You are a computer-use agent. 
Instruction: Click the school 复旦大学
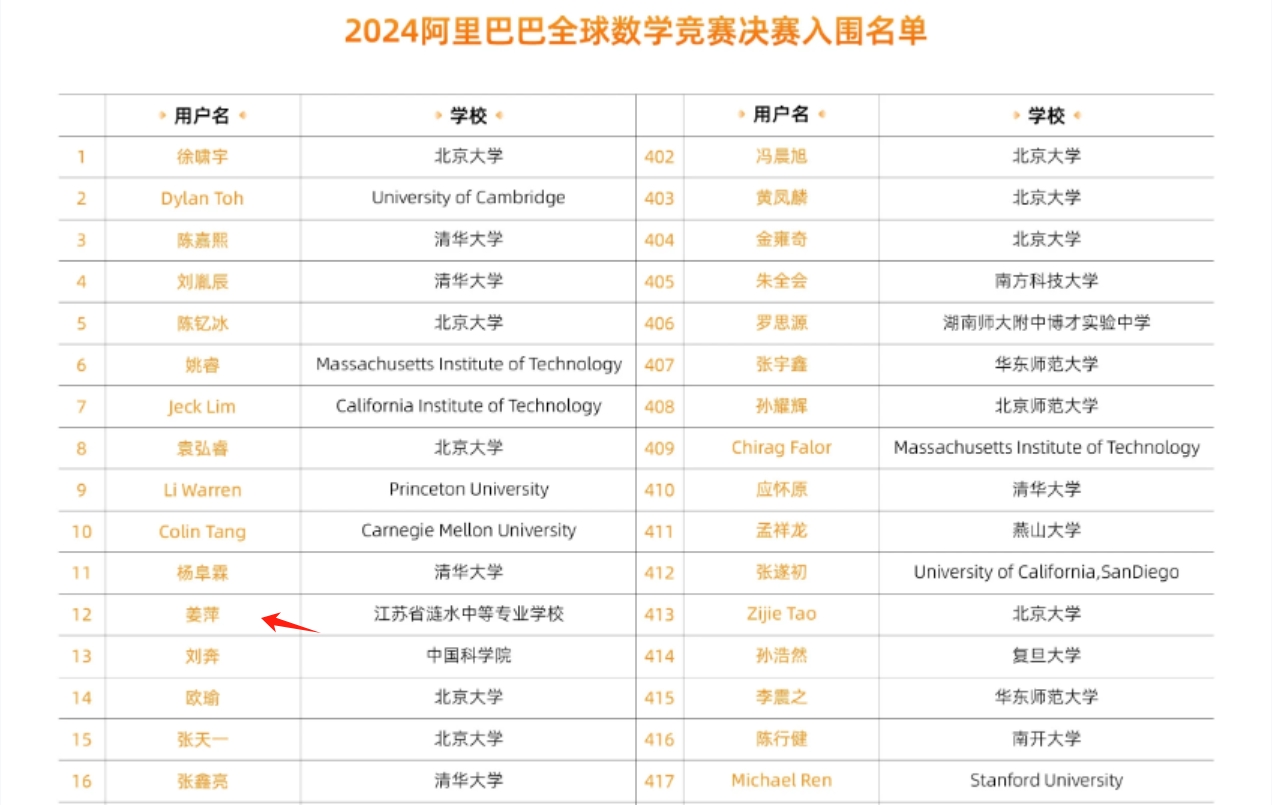tap(1047, 655)
